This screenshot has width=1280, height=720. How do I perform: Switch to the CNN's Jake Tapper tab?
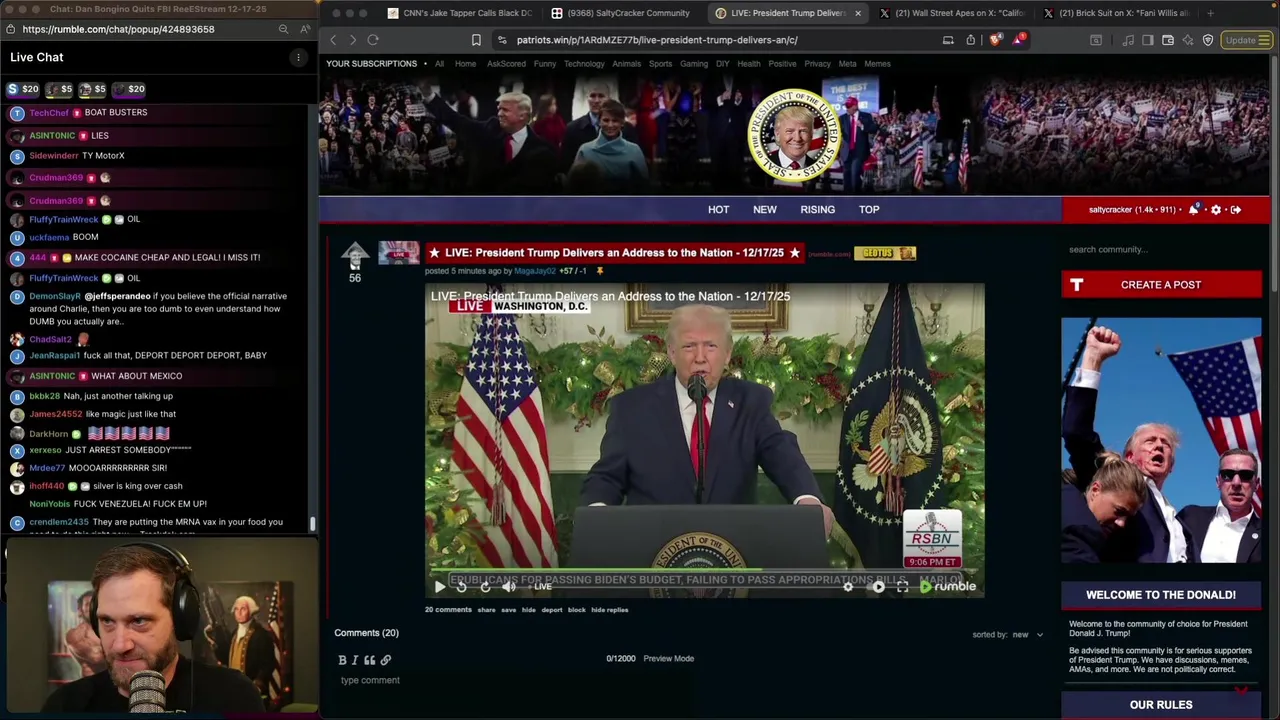459,13
